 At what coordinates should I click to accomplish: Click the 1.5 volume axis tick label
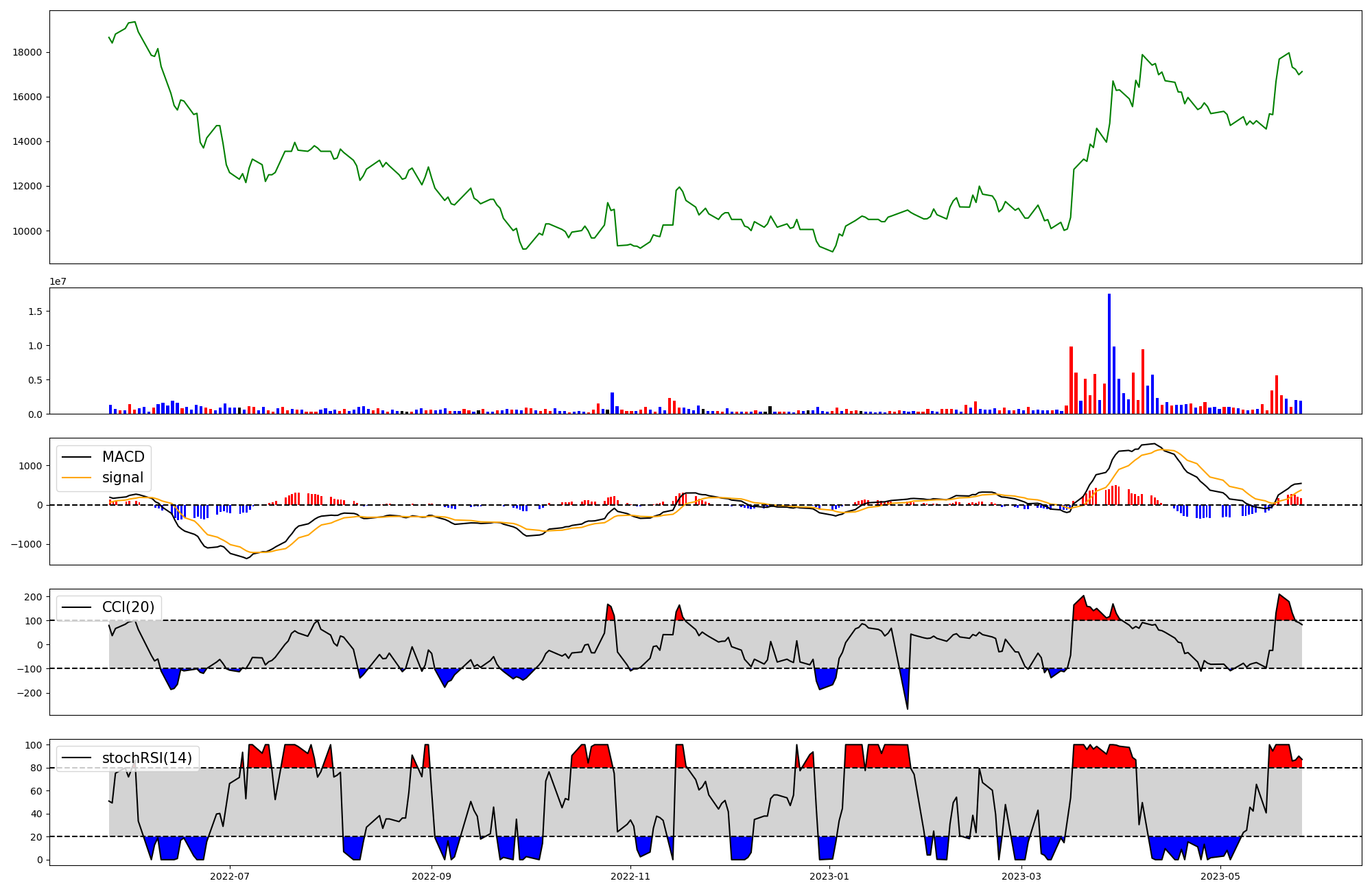(x=35, y=312)
